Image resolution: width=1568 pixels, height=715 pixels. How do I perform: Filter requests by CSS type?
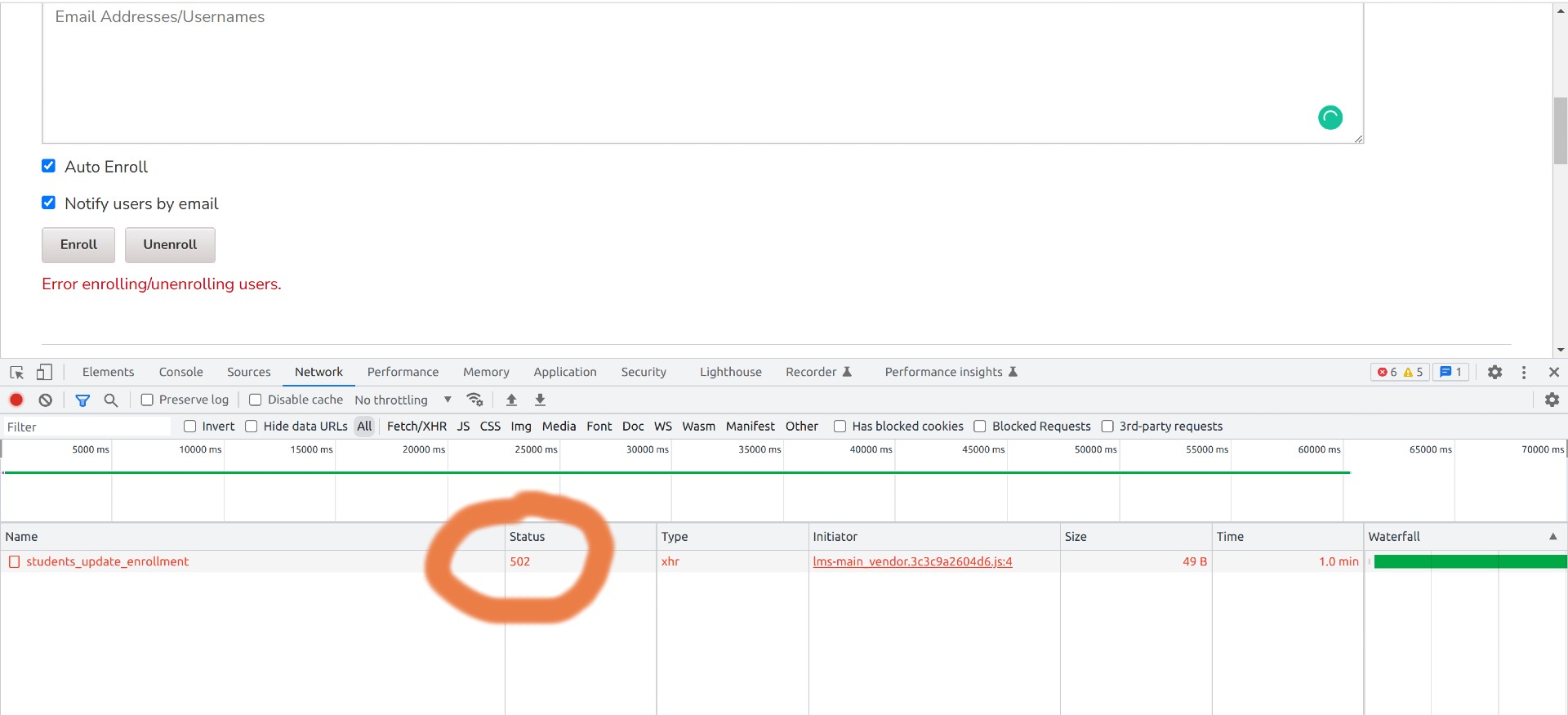(x=490, y=426)
